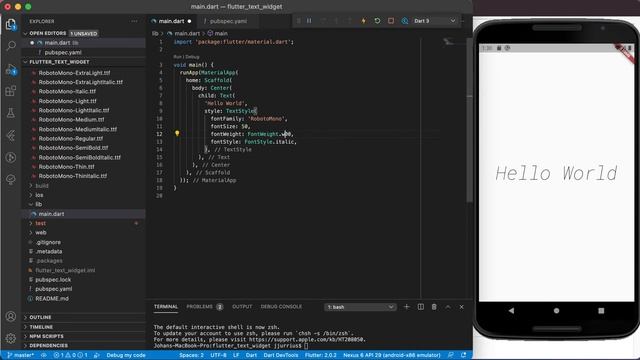This screenshot has width=640, height=360.
Task: Open the Extensions view
Action: click(11, 91)
